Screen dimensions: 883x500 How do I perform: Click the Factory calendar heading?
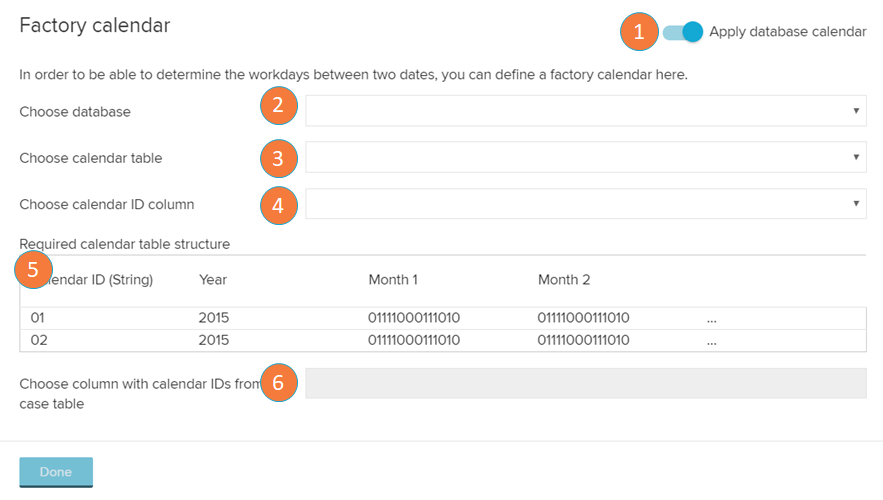(x=95, y=26)
